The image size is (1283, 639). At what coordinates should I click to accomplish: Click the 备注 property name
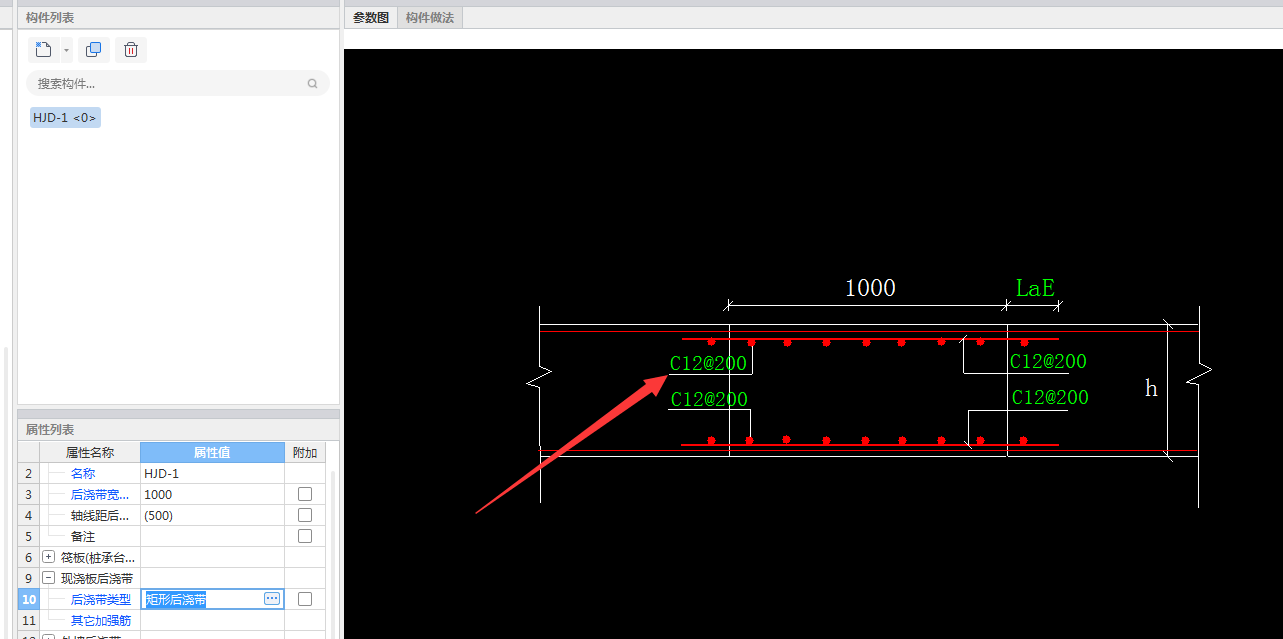click(83, 537)
